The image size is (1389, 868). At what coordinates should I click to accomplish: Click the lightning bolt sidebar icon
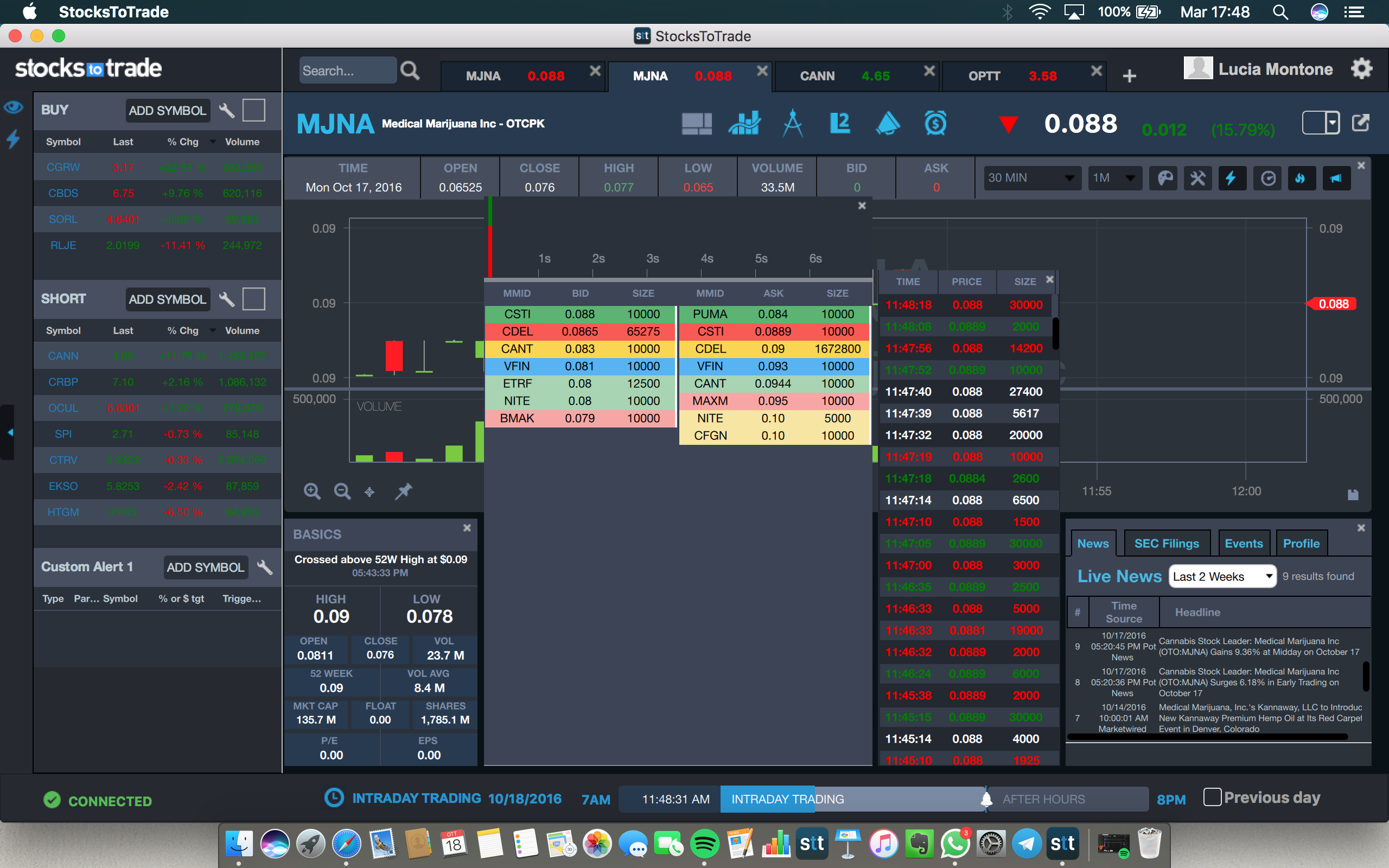13,138
